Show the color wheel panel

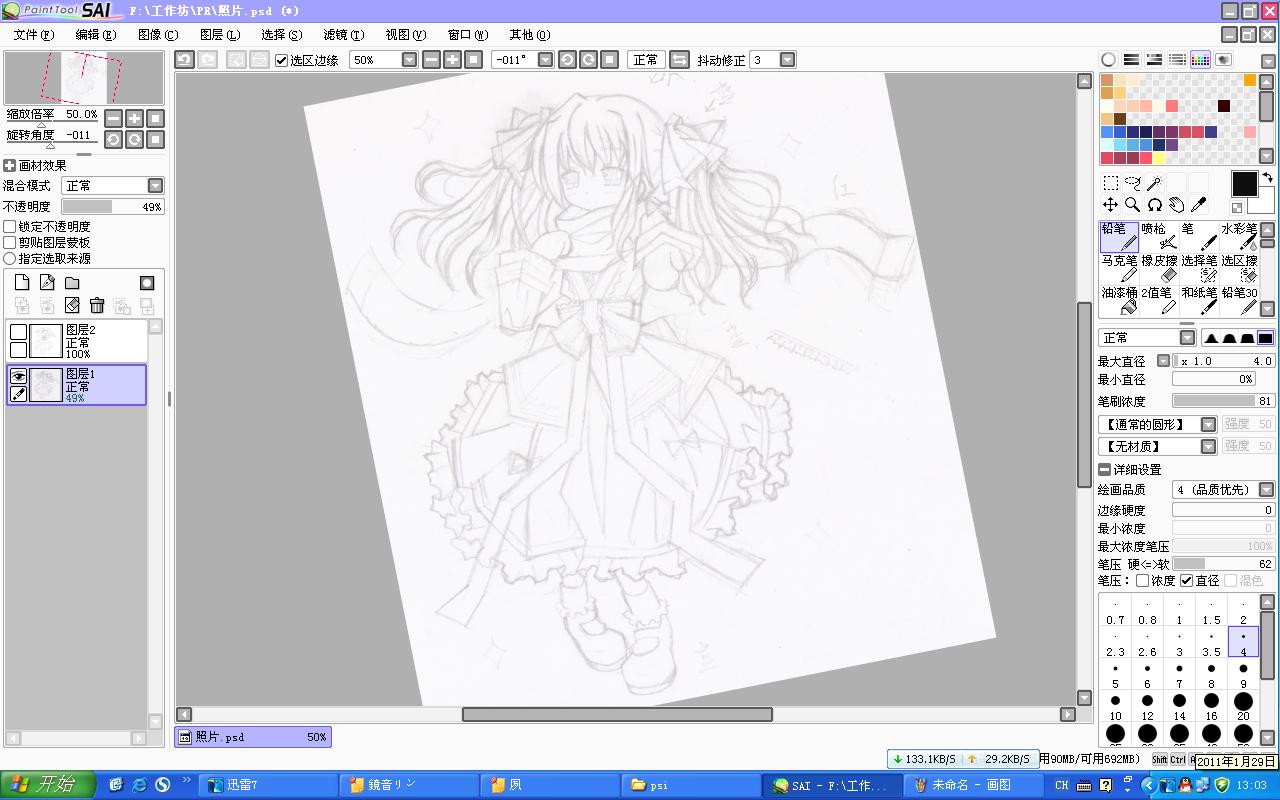(1109, 60)
